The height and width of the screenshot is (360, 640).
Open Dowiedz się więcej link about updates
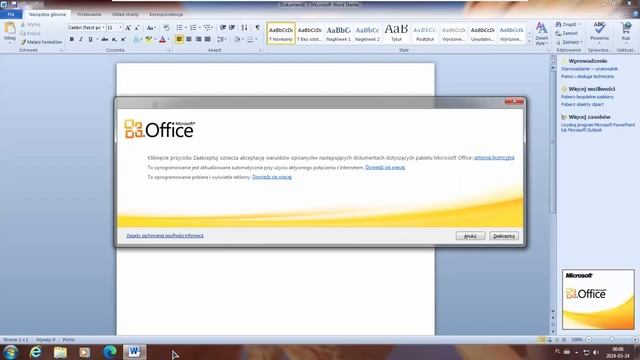coord(385,167)
